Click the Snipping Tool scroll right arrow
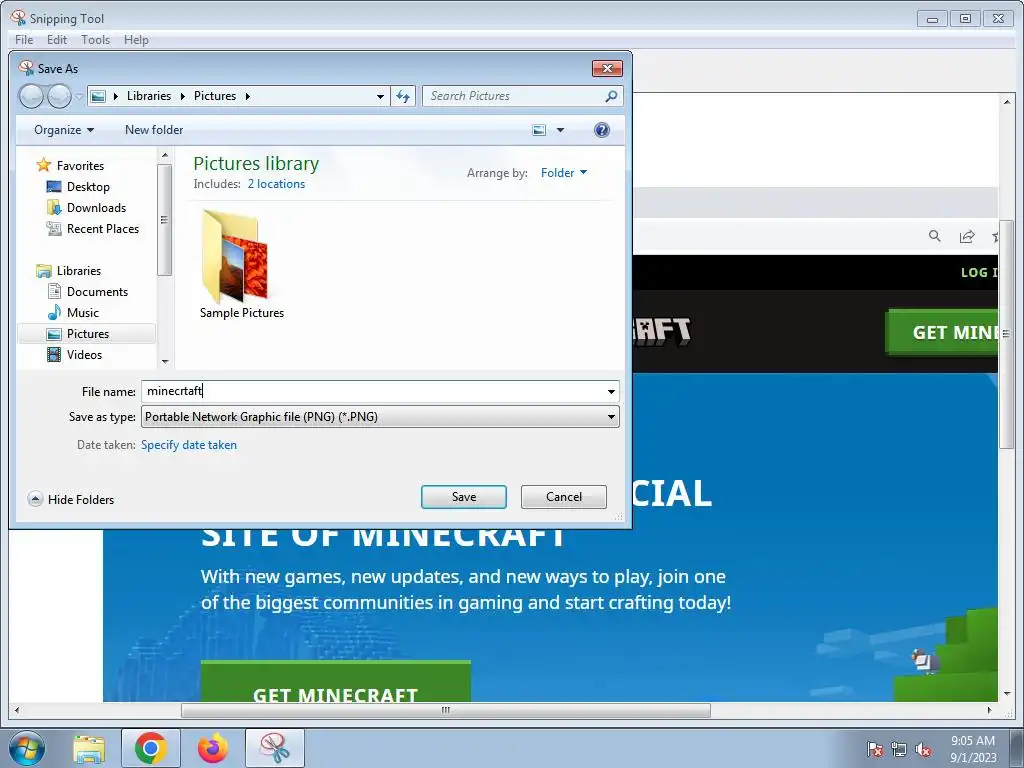The height and width of the screenshot is (768, 1024). pyautogui.click(x=989, y=710)
